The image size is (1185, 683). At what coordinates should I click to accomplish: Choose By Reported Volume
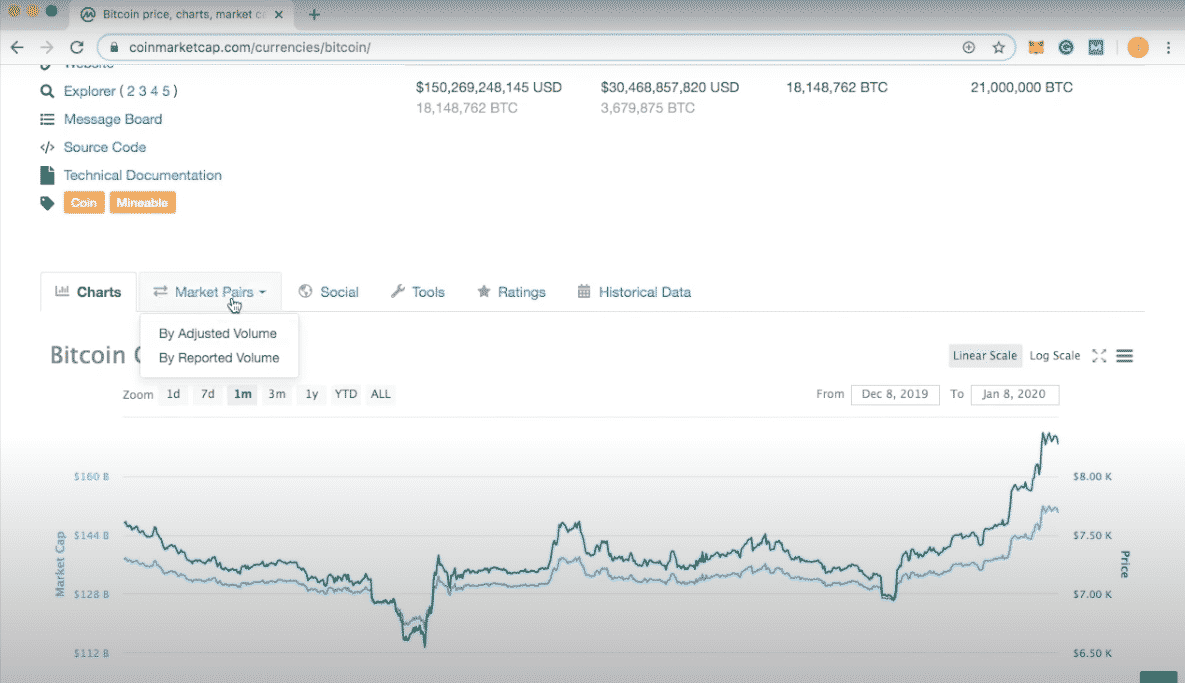tap(219, 357)
